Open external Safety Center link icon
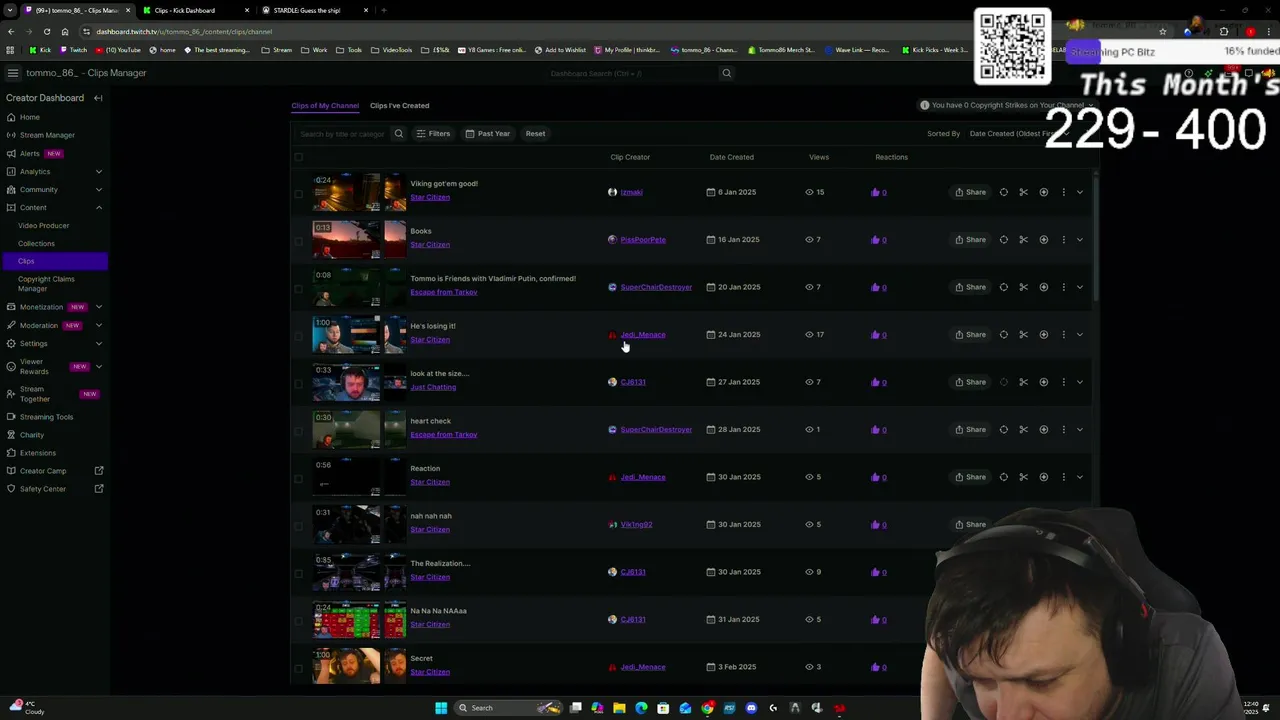This screenshot has width=1280, height=720. point(99,489)
